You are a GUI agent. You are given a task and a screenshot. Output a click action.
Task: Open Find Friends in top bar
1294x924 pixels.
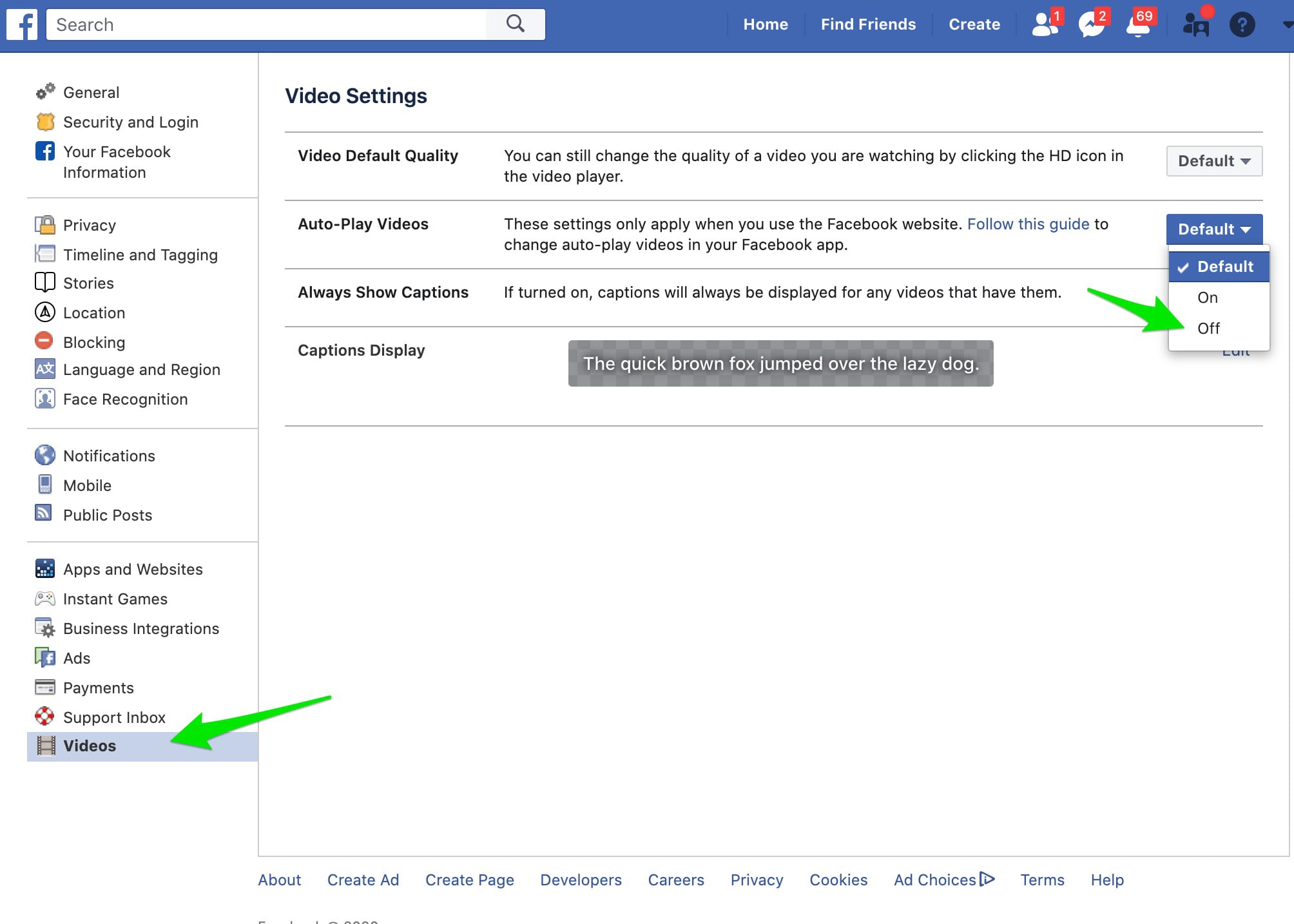point(867,24)
